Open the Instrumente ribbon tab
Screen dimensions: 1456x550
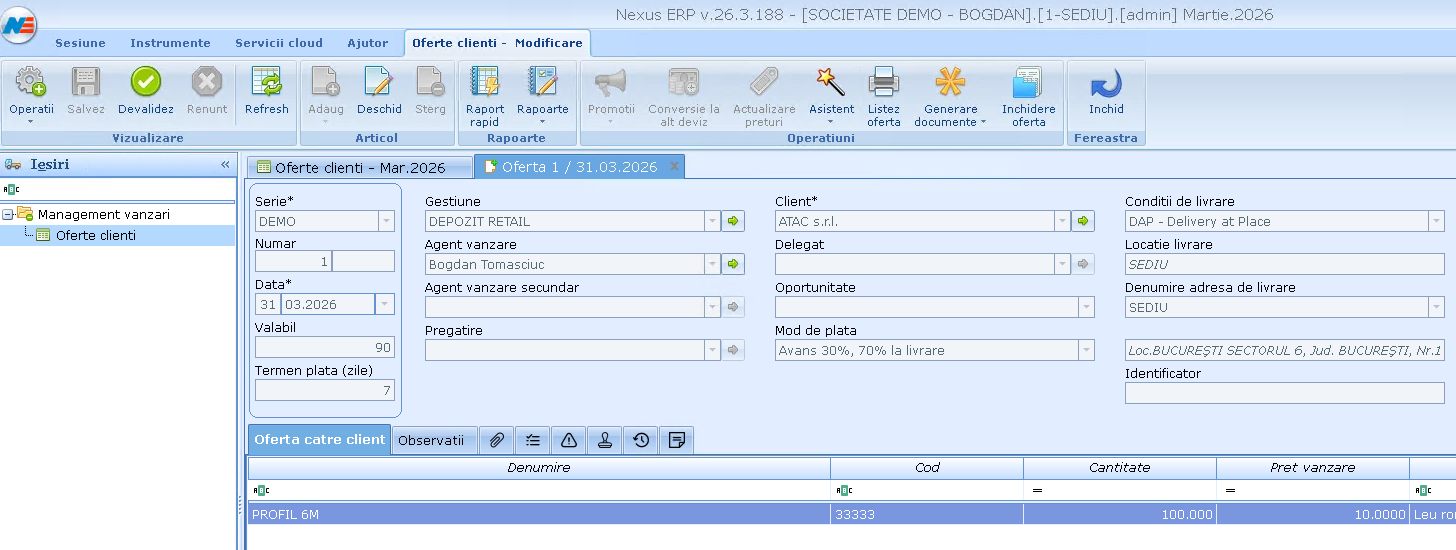tap(170, 43)
